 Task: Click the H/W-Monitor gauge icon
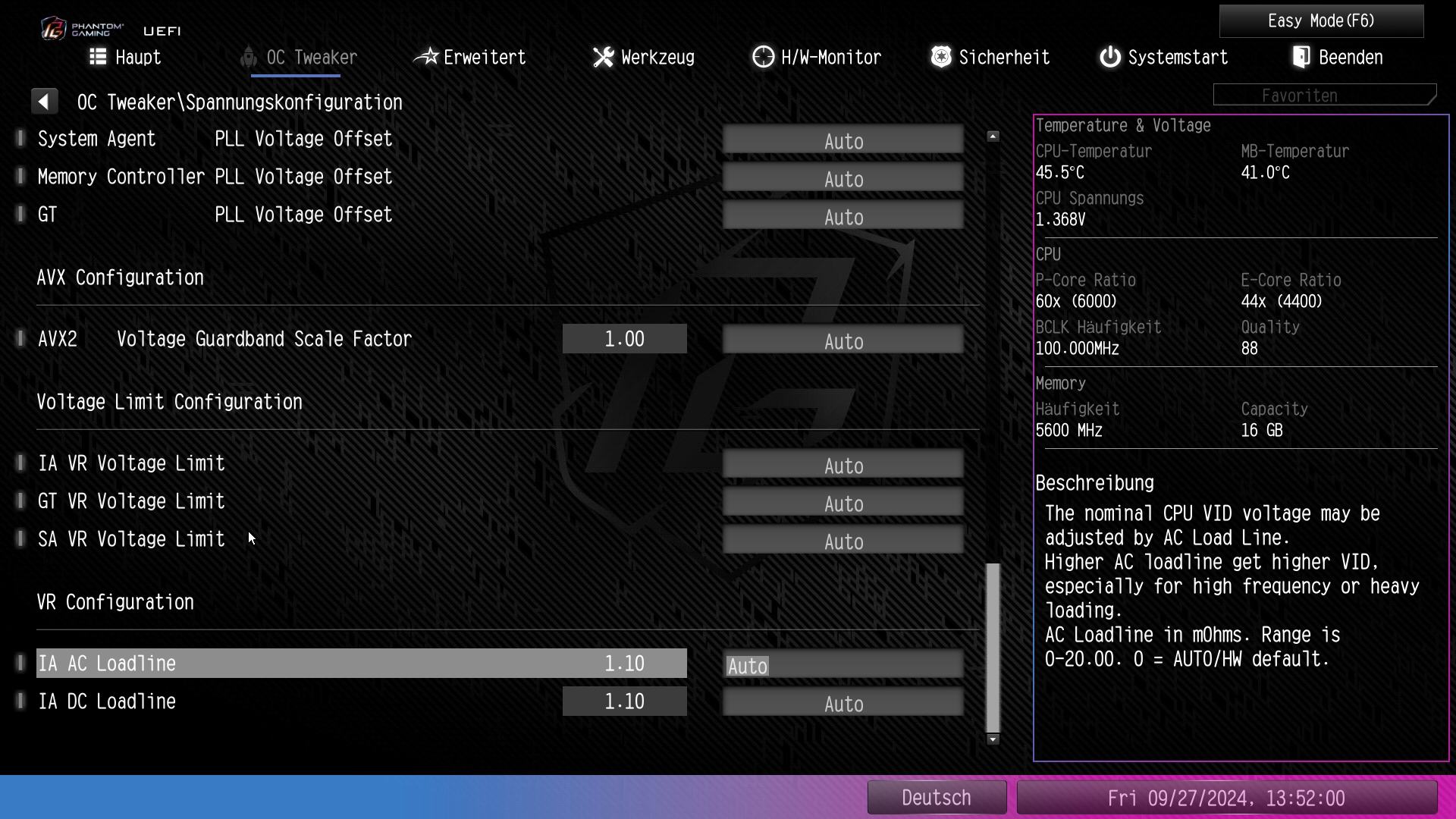(763, 57)
